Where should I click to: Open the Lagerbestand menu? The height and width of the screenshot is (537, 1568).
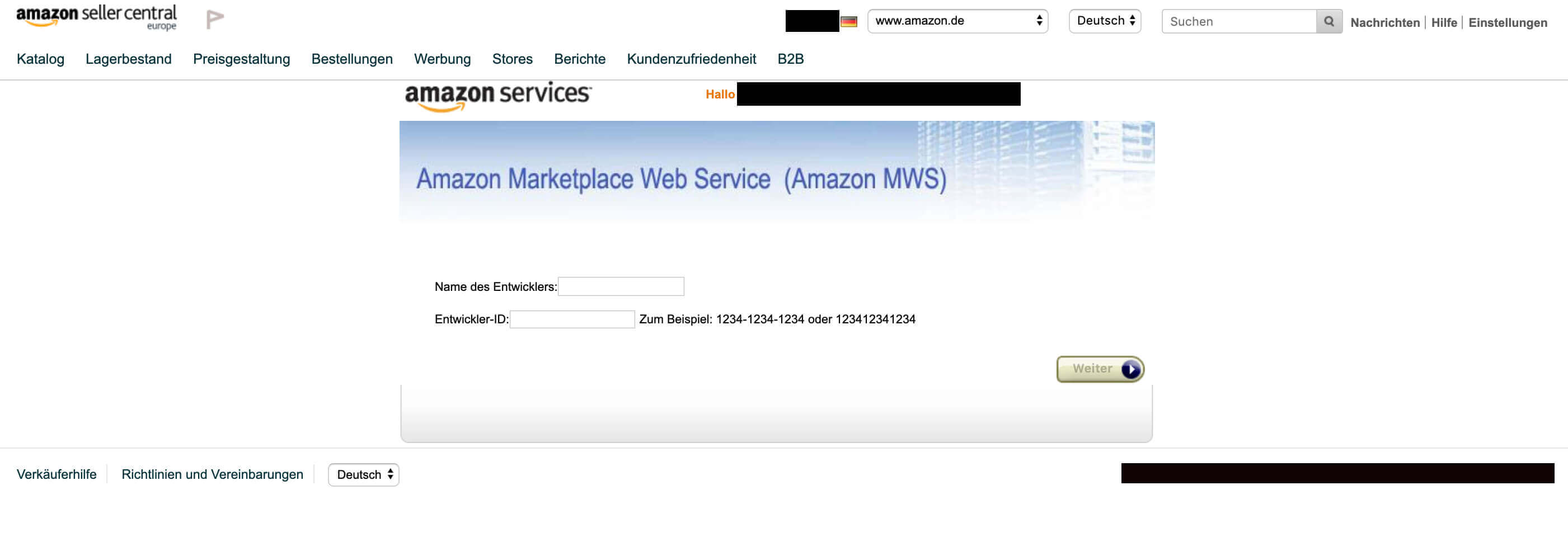click(x=129, y=59)
